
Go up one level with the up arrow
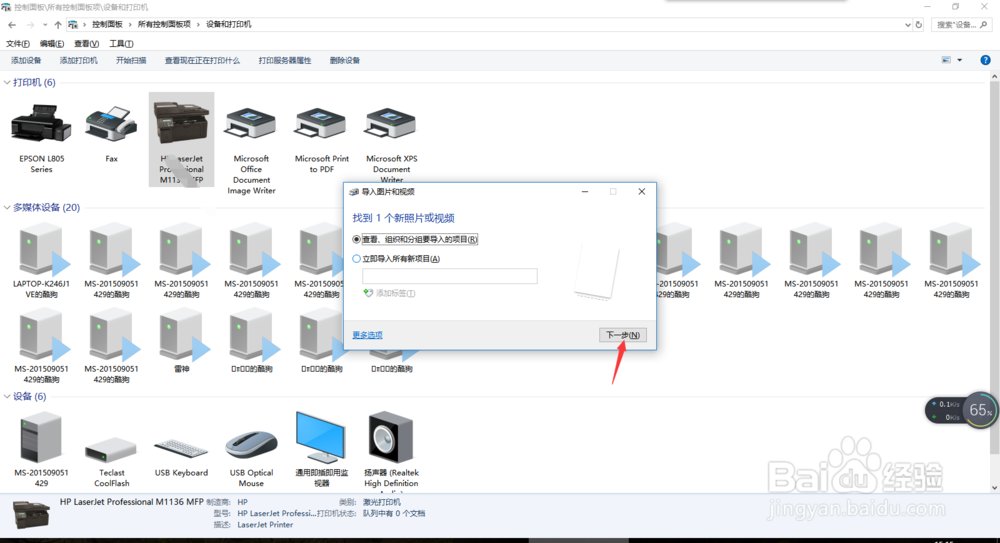[58, 25]
